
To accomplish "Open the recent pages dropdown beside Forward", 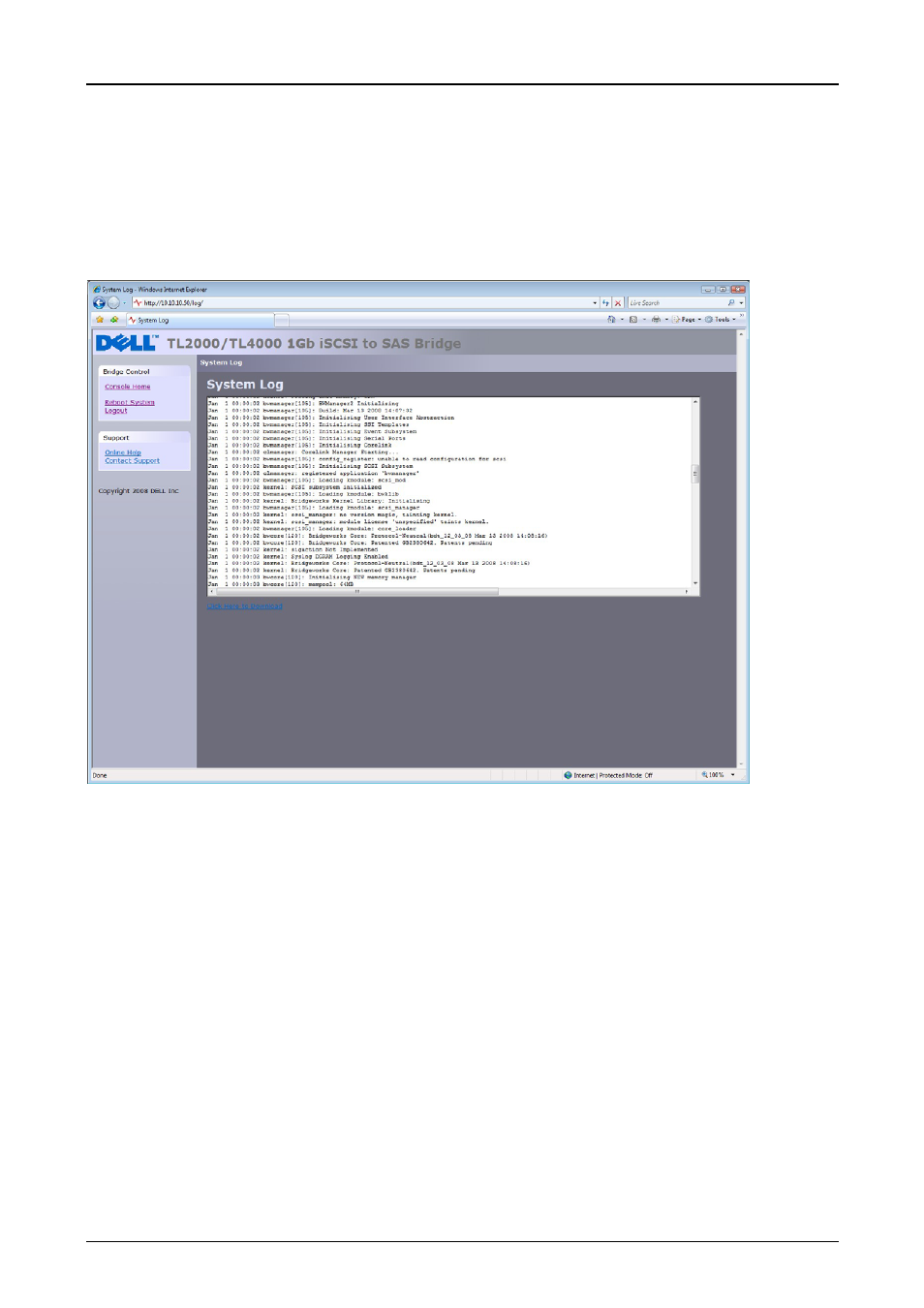I will pyautogui.click(x=124, y=303).
